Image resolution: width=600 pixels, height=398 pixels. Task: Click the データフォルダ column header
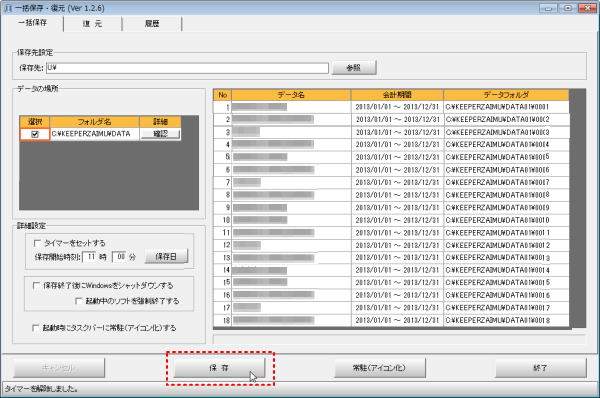coord(506,95)
